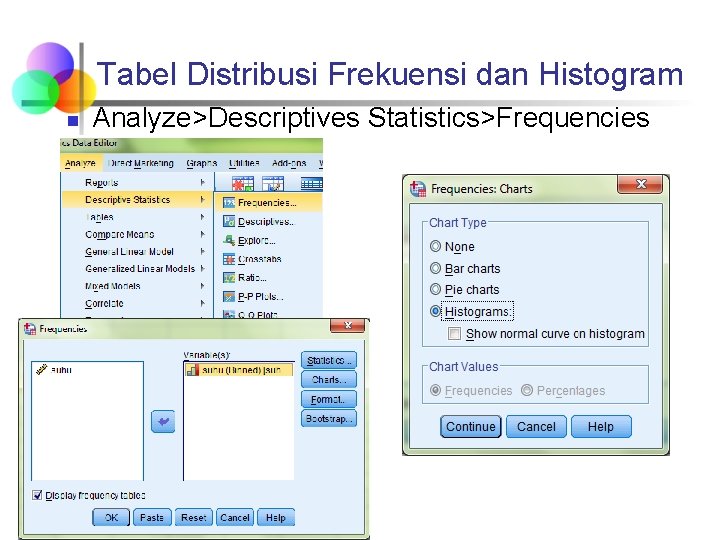
Task: Expand the Reports submenu arrow
Action: point(202,183)
